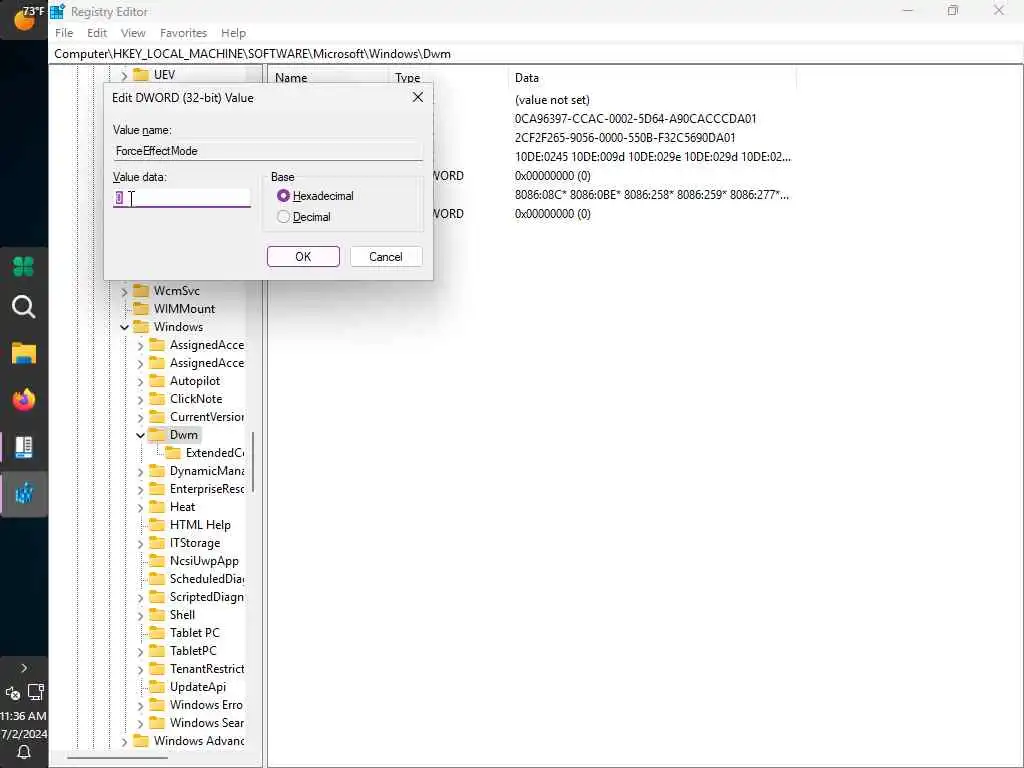Select the 8086:08C* device list value
Screen dimensions: 1024x768
pos(651,195)
